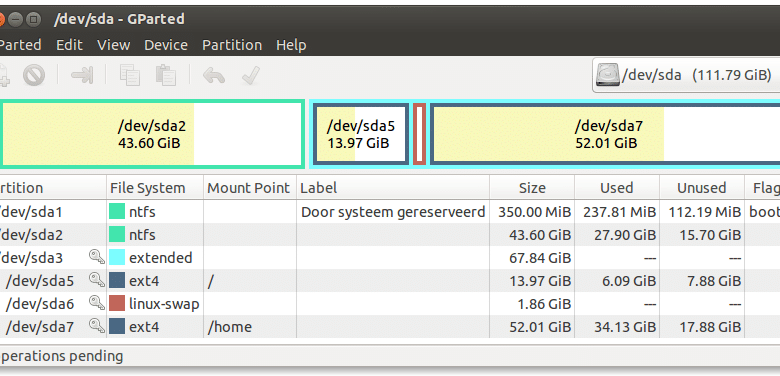Click the key lock icon beside /dev/sda7
This screenshot has height=376, width=780.
pos(97,326)
